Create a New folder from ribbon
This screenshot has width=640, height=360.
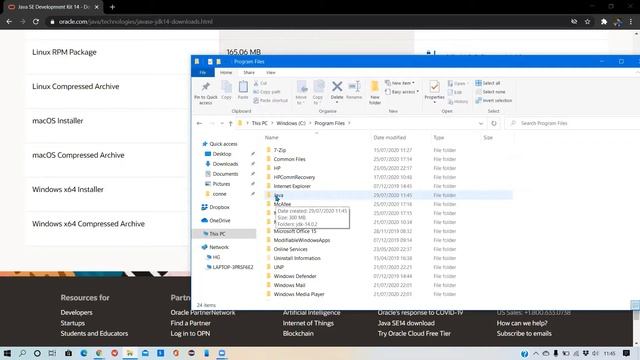click(375, 93)
